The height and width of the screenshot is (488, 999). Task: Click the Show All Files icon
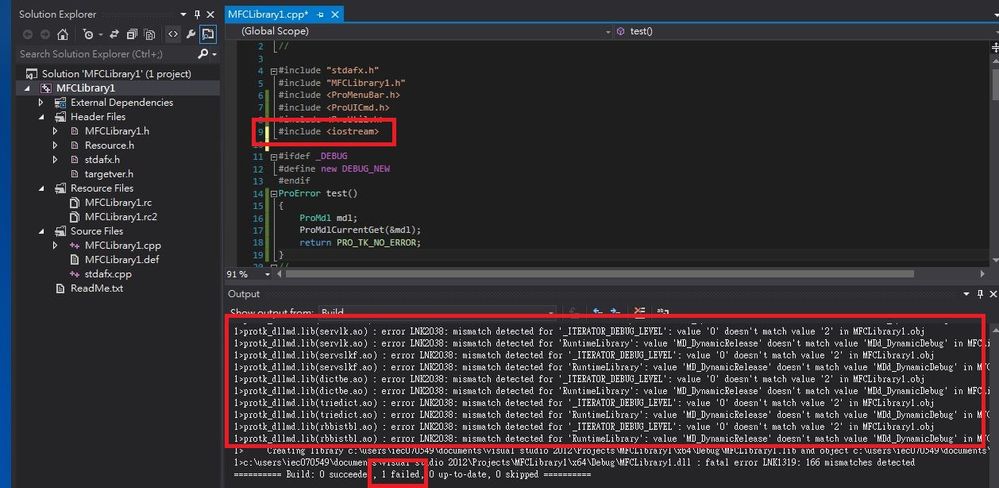[x=149, y=34]
